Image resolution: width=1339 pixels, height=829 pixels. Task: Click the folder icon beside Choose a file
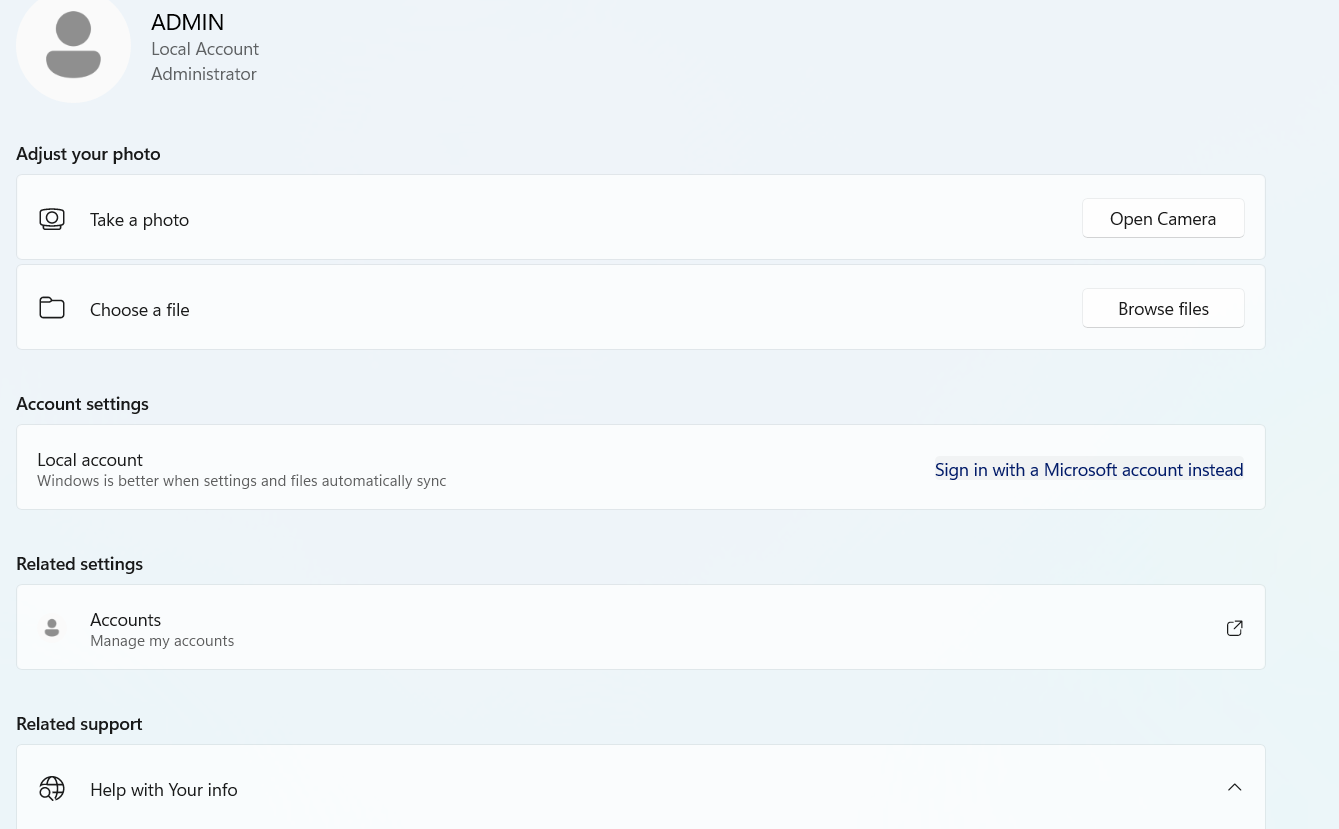coord(52,308)
